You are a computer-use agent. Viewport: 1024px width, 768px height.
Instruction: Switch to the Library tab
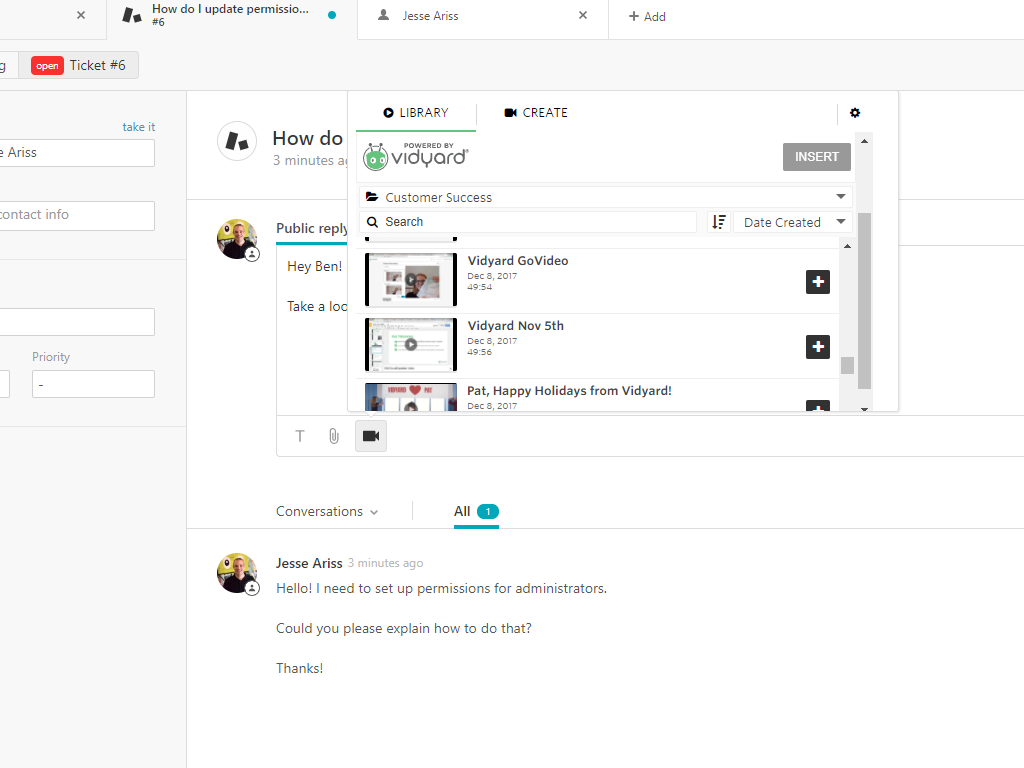tap(415, 113)
